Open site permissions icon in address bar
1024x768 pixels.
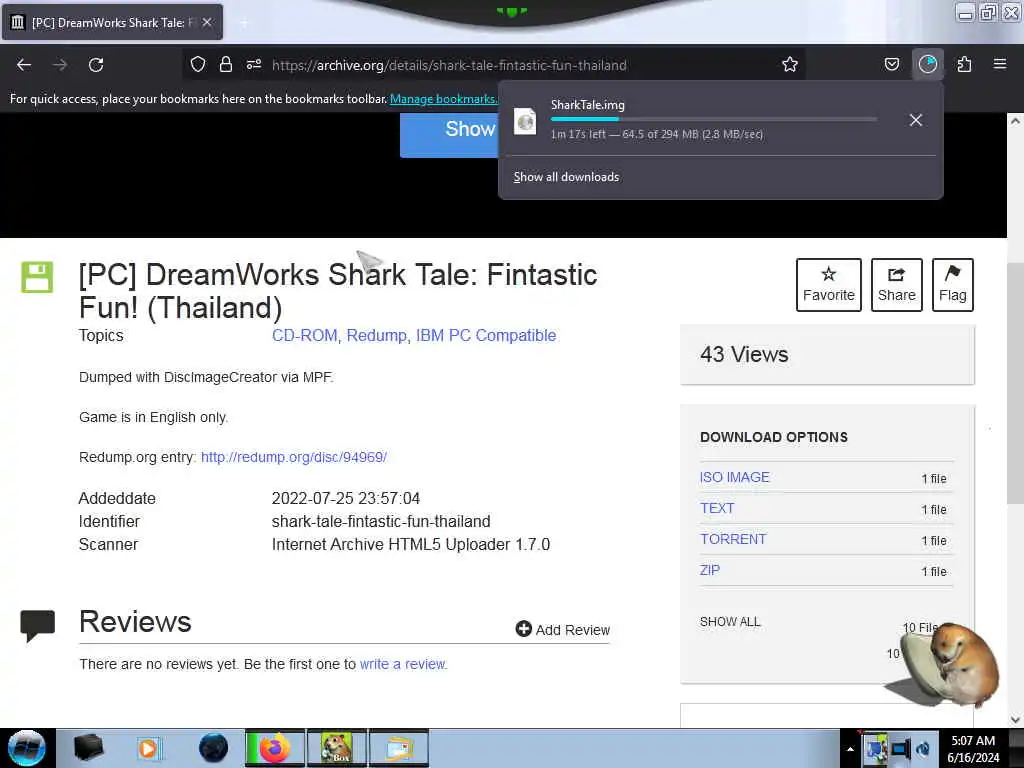254,64
